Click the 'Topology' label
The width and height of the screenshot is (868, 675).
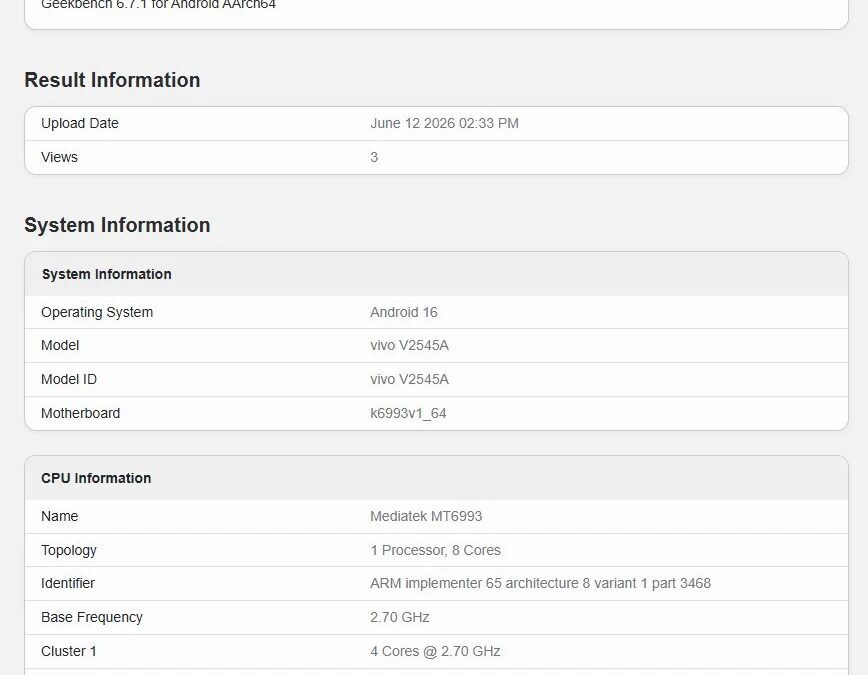(69, 550)
